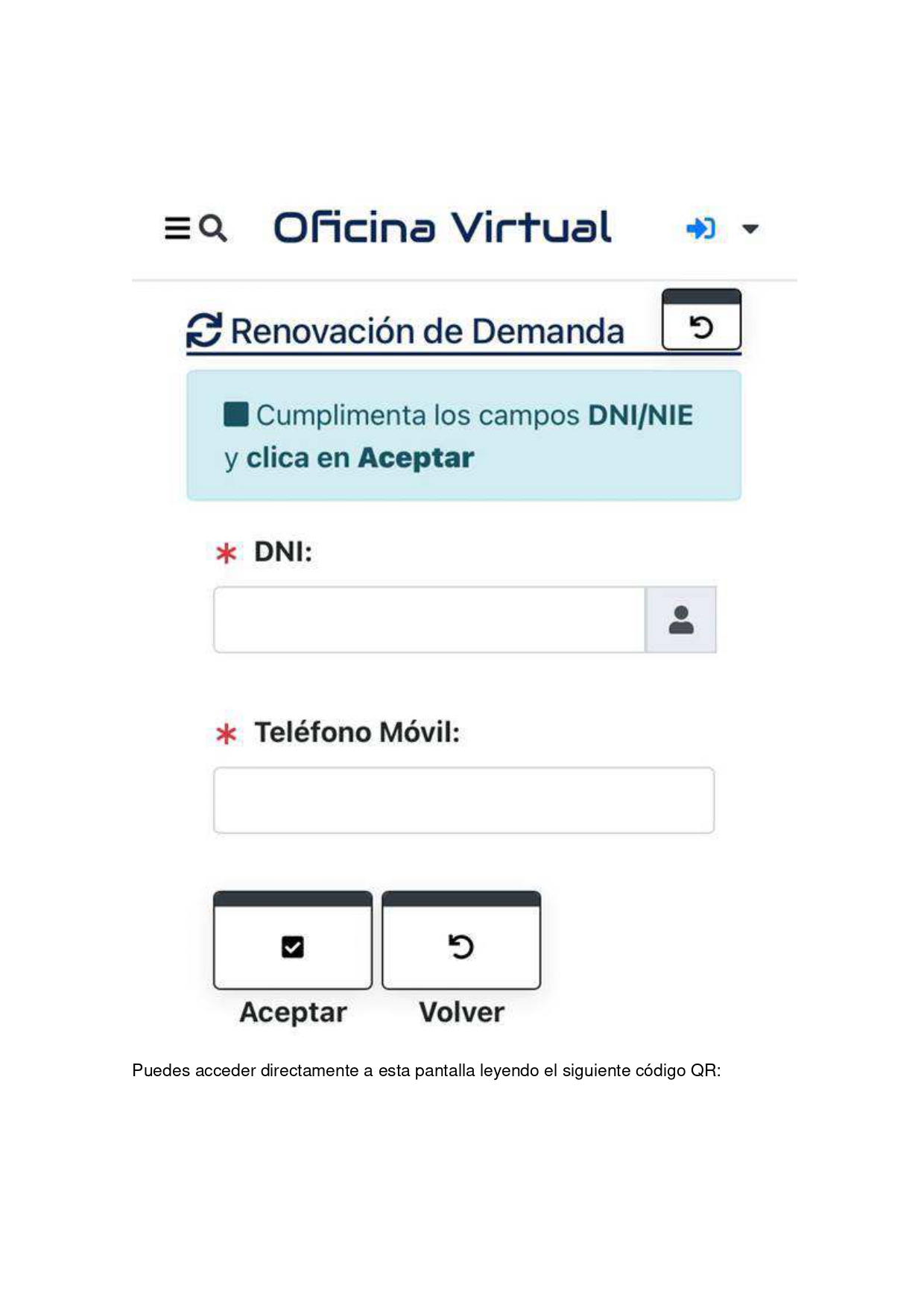Click the magnifier search icon
This screenshot has width=924, height=1308.
coord(213,228)
